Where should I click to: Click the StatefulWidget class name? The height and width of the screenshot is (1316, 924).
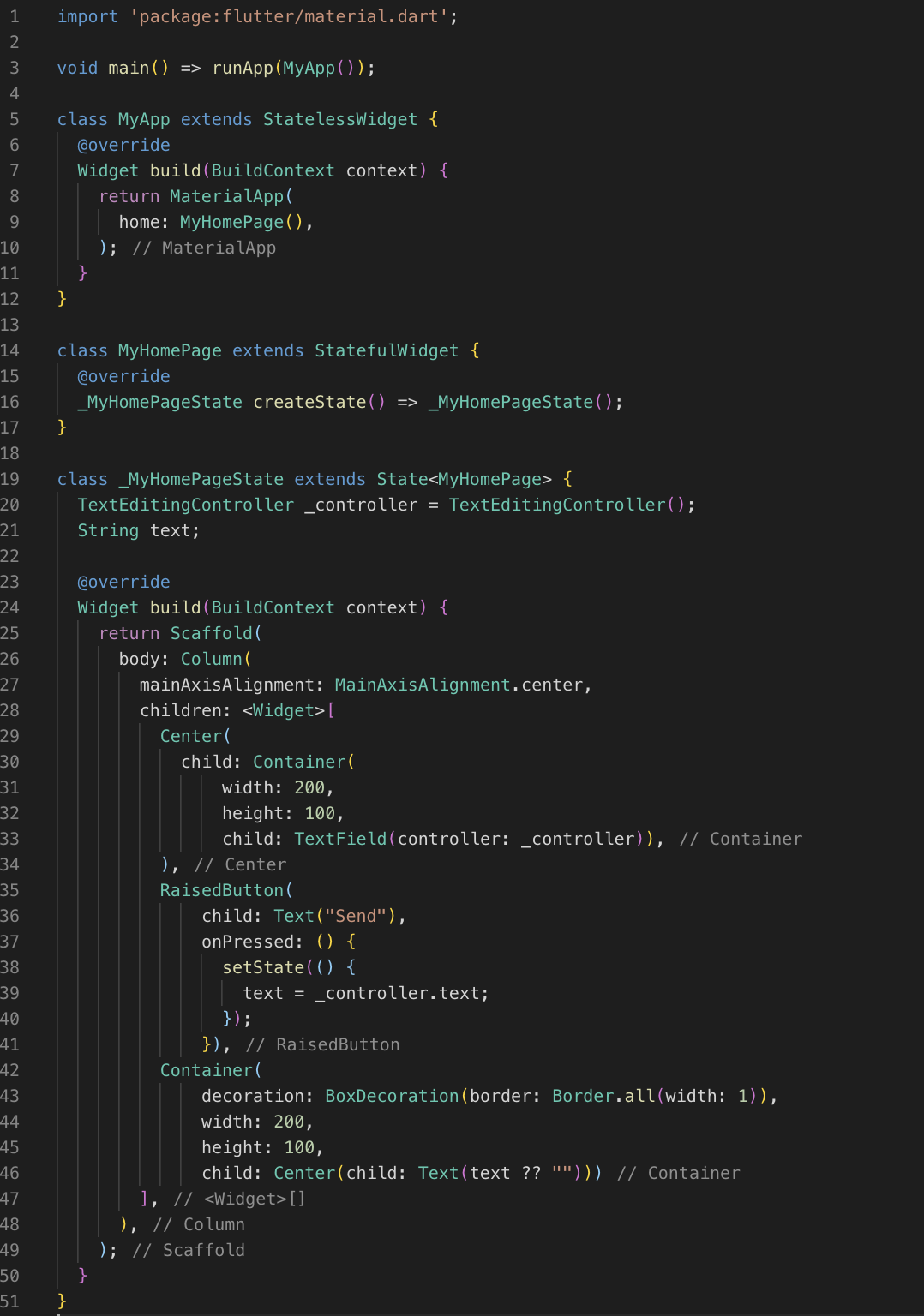(x=386, y=351)
